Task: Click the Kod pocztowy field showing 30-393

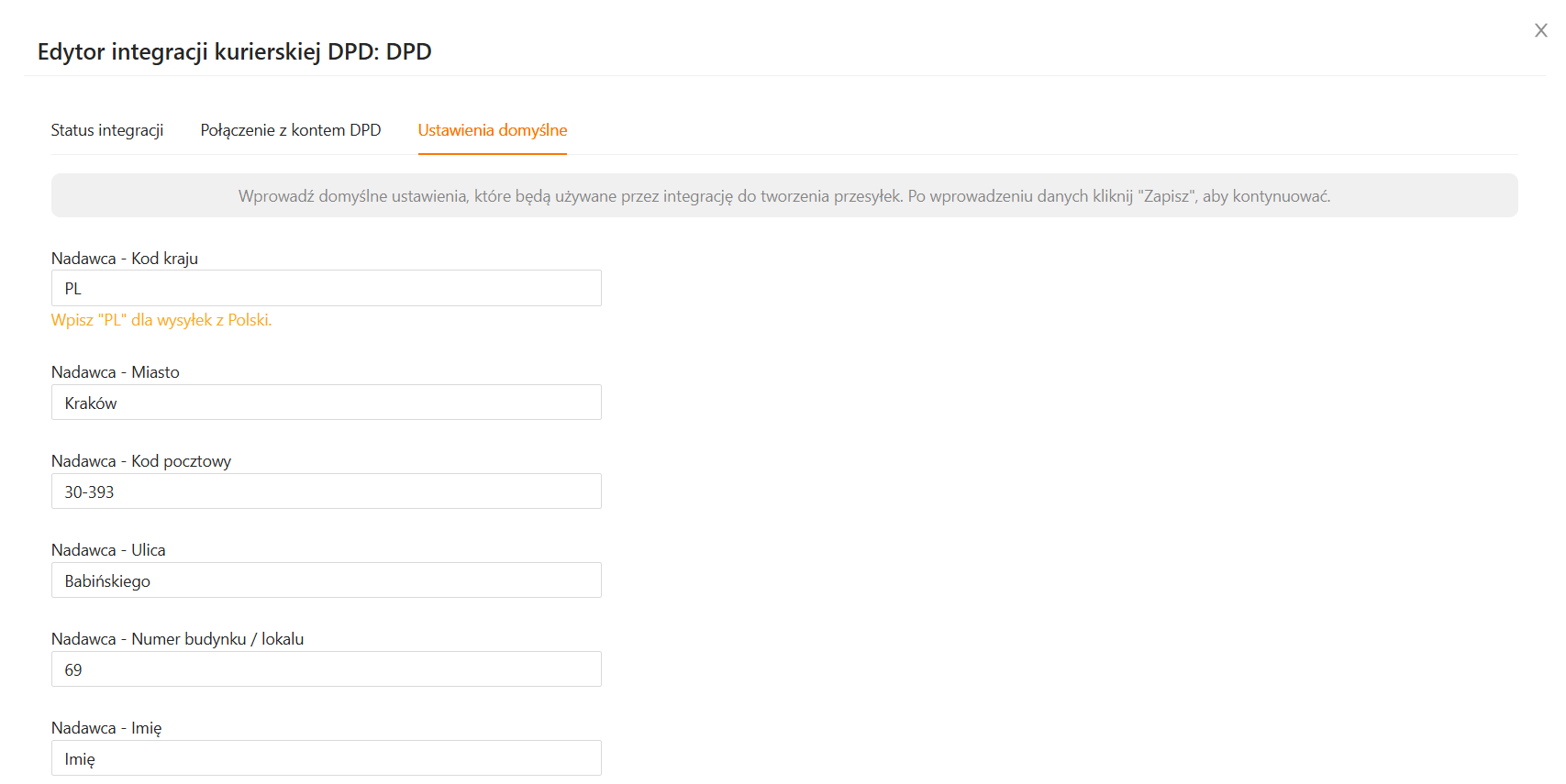Action: coord(326,491)
